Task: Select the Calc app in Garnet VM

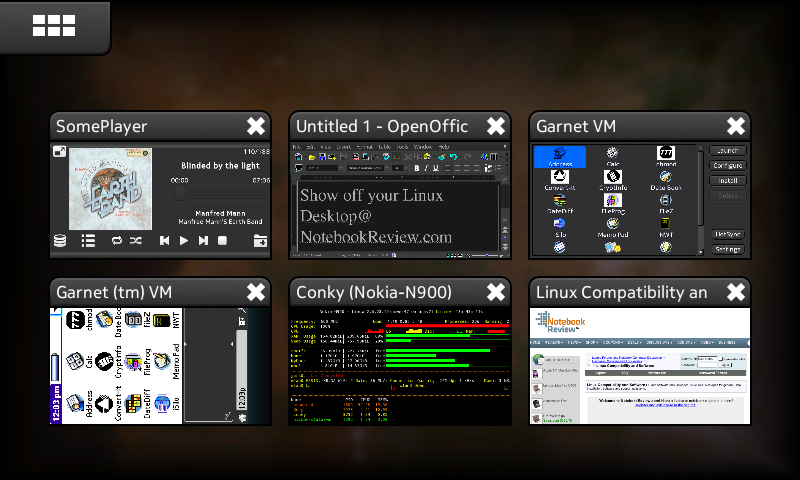Action: (x=613, y=157)
